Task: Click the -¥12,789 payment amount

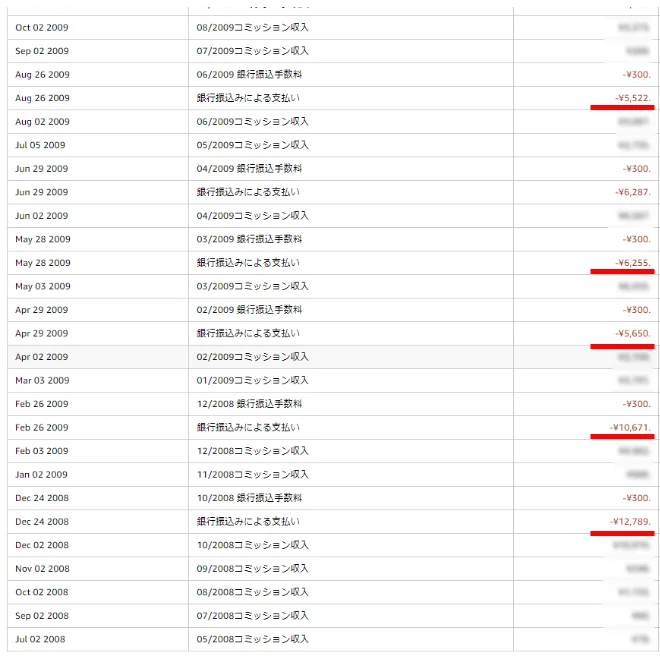Action: pos(630,522)
